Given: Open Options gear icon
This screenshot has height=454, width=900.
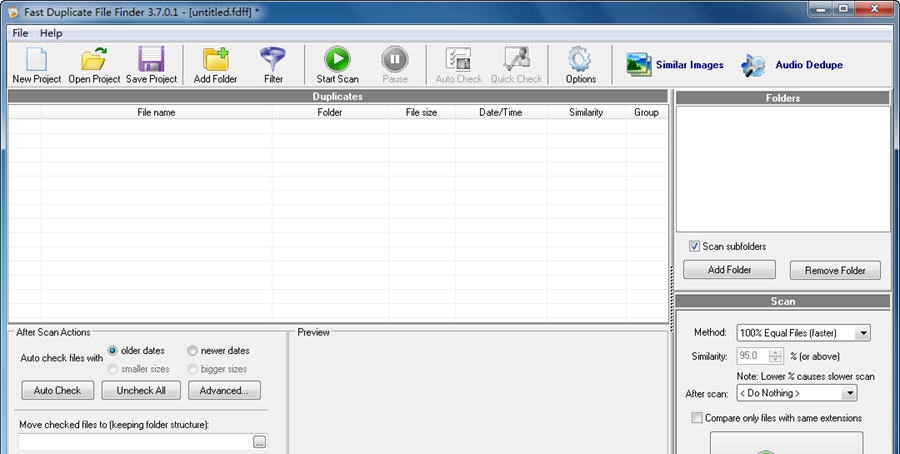Looking at the screenshot, I should pyautogui.click(x=580, y=65).
